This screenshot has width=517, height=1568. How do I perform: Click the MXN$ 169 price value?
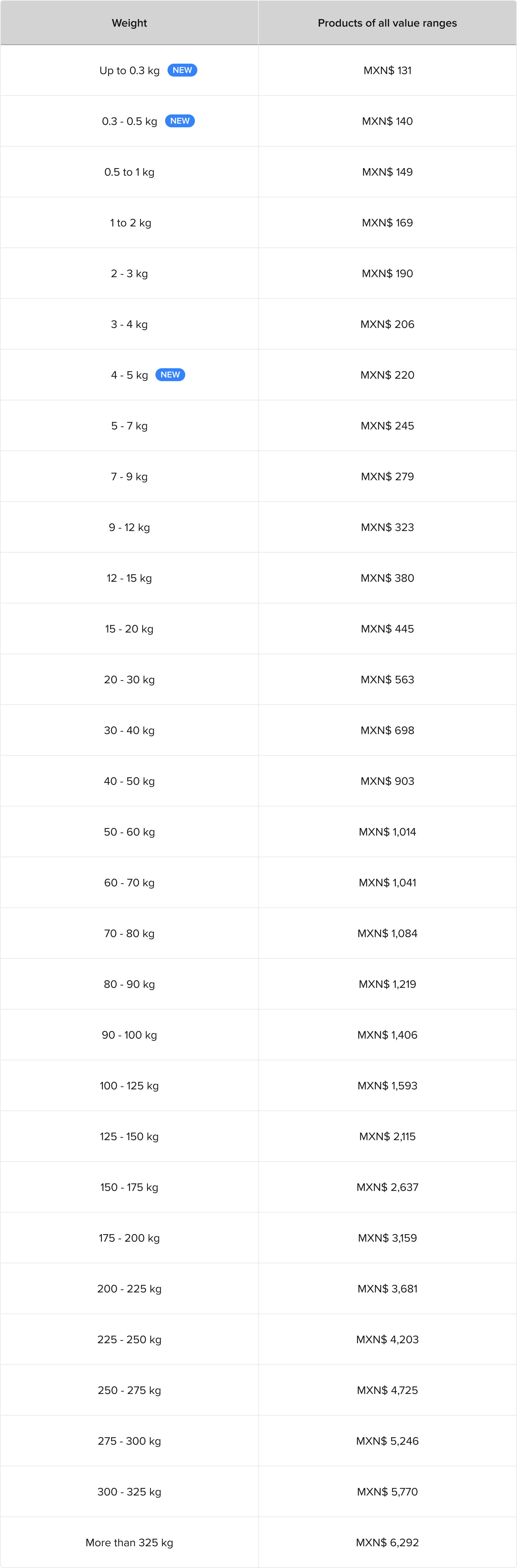click(387, 223)
